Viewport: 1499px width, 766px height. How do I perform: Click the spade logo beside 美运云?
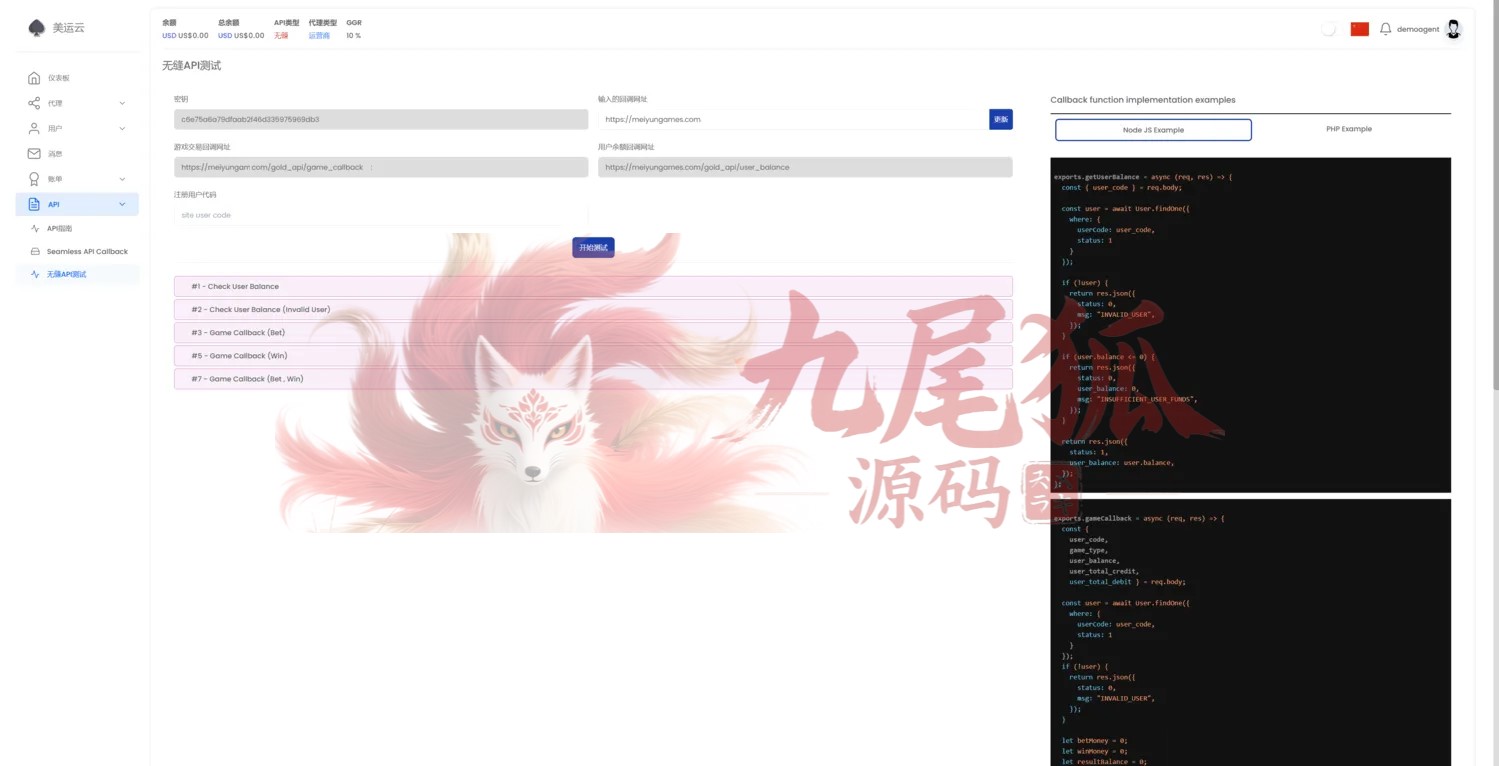(x=37, y=28)
